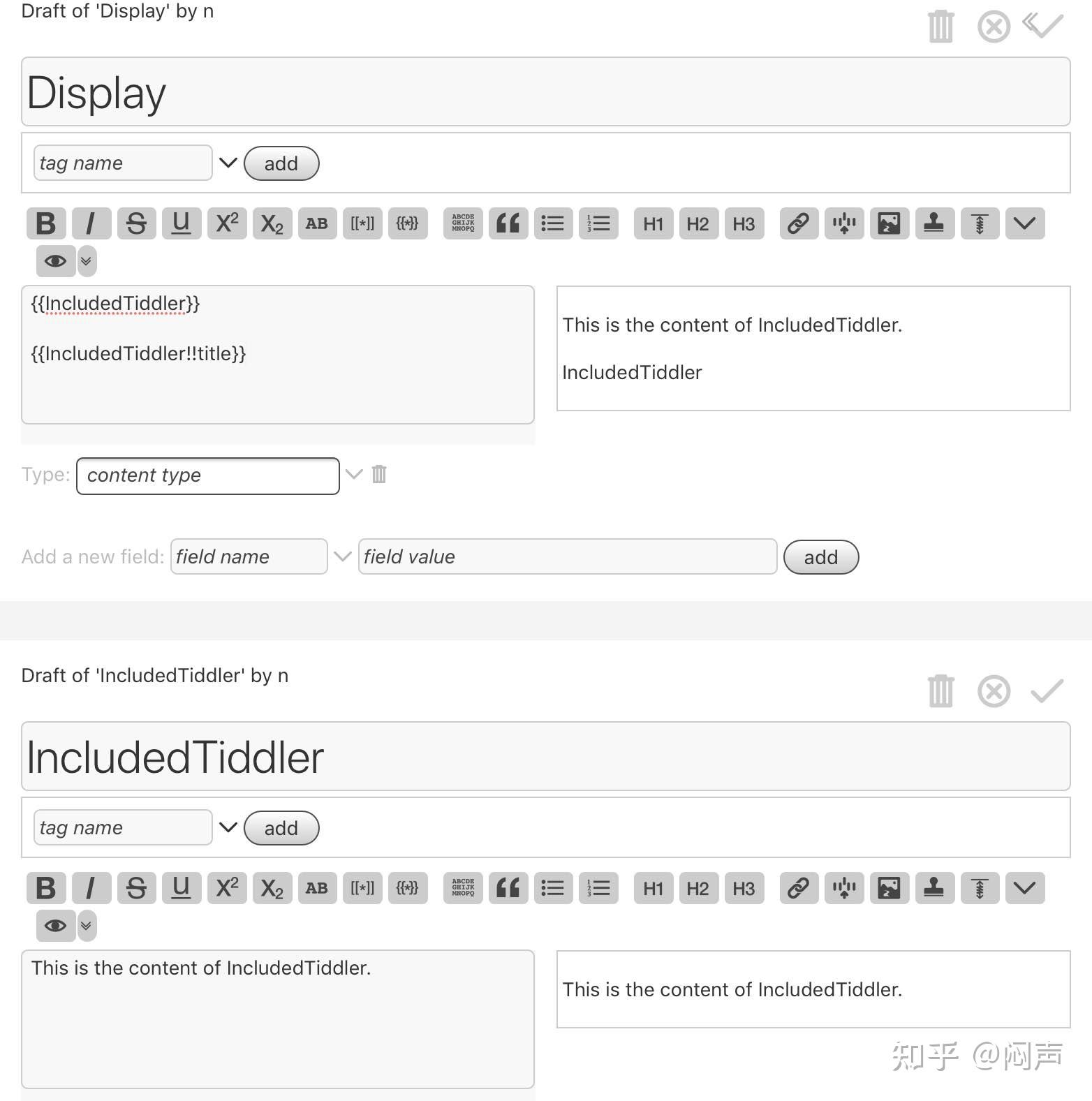Click add button next to field value

point(820,557)
